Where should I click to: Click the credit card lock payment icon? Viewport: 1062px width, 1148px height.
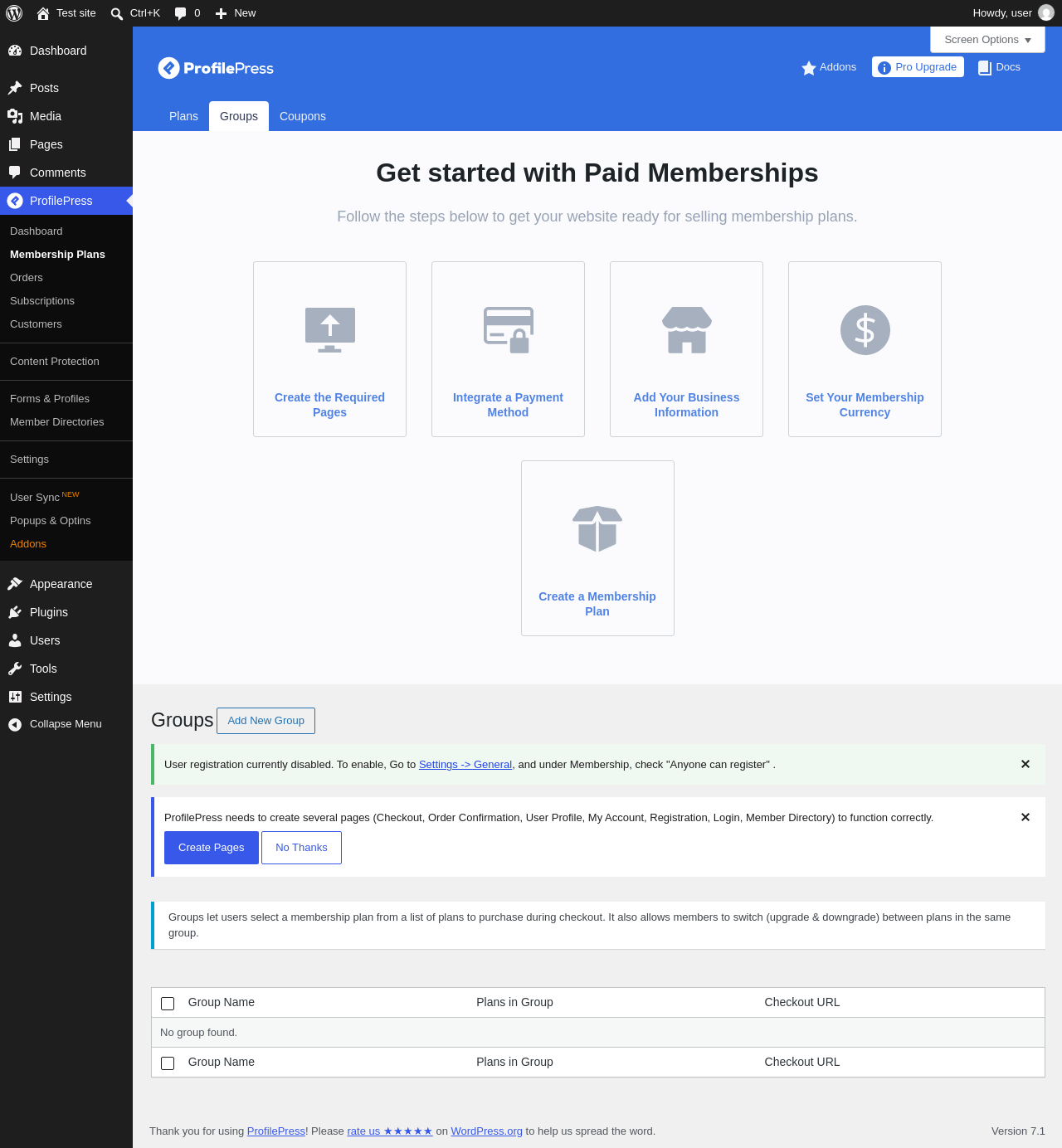tap(509, 330)
